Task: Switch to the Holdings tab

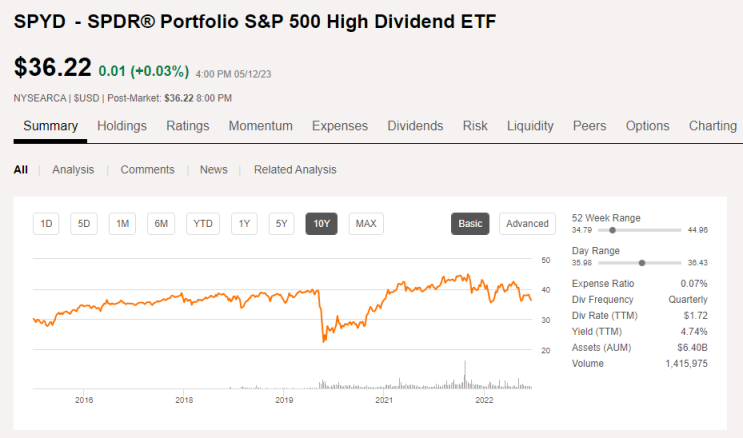Action: (x=122, y=126)
